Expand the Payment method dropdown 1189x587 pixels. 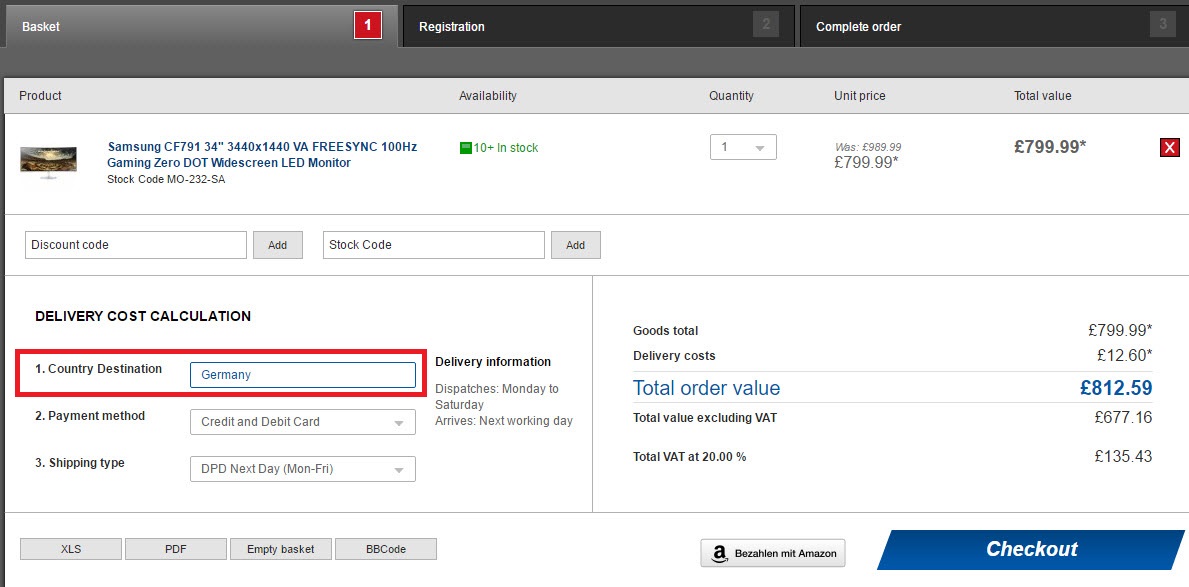[x=303, y=422]
